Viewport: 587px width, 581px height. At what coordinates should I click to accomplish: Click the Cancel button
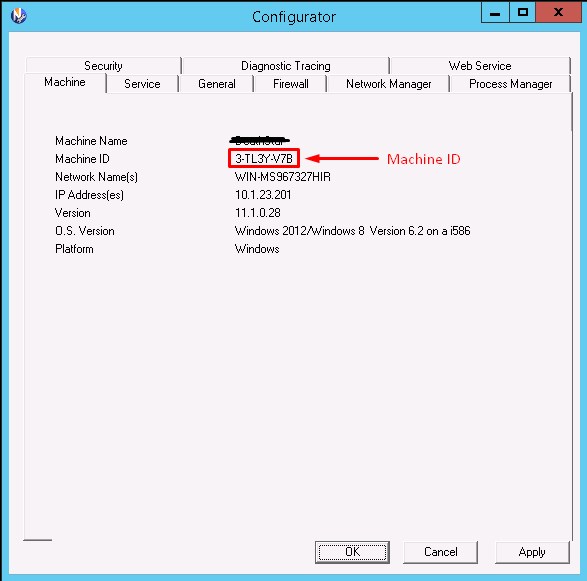(x=441, y=552)
